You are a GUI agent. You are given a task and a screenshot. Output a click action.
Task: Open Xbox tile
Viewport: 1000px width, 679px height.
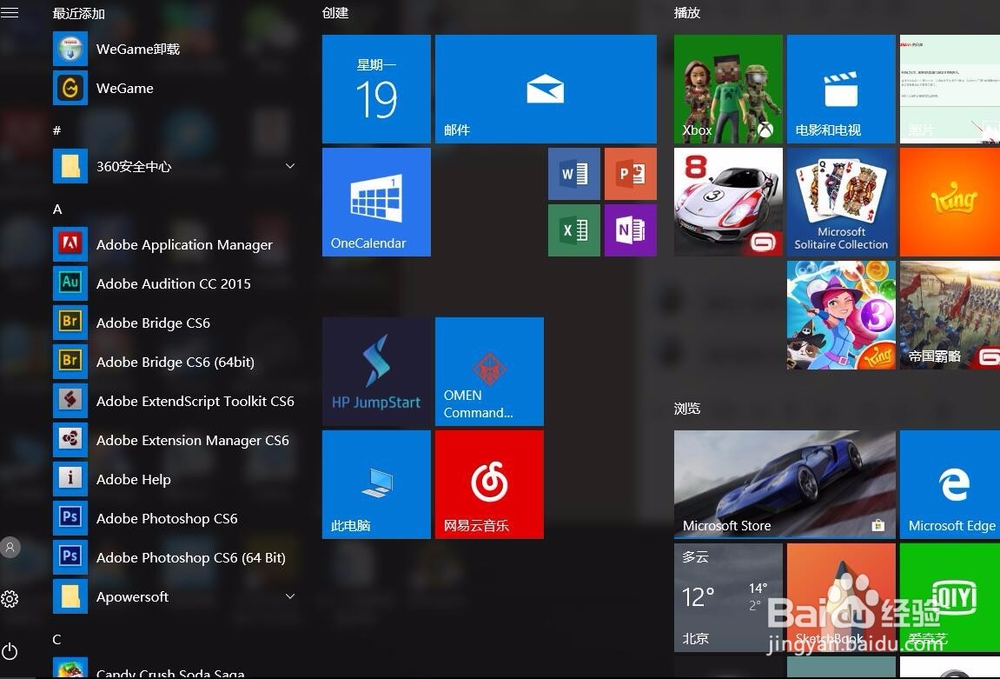tap(728, 89)
